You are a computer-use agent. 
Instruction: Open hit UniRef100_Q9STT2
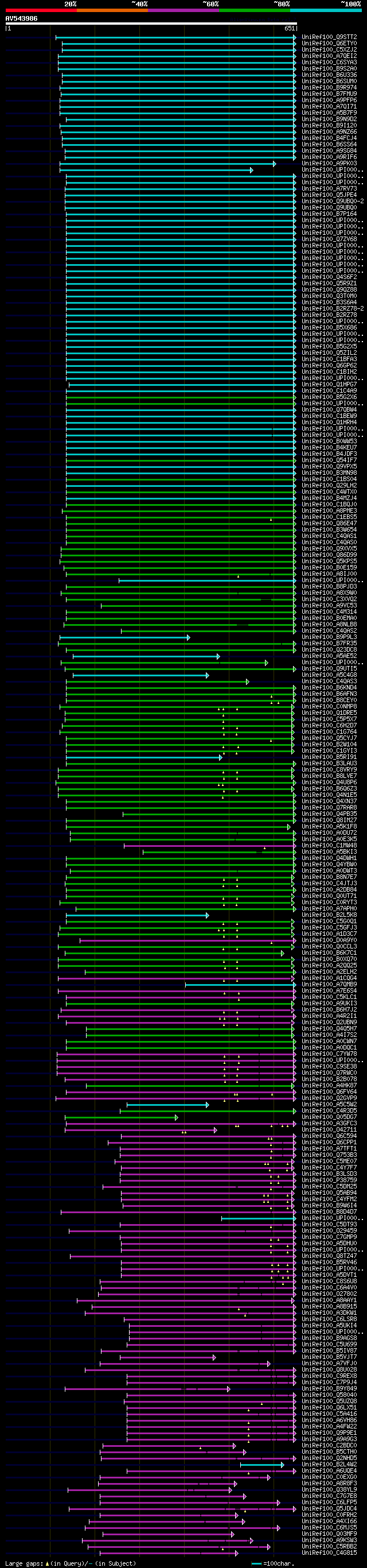[329, 37]
